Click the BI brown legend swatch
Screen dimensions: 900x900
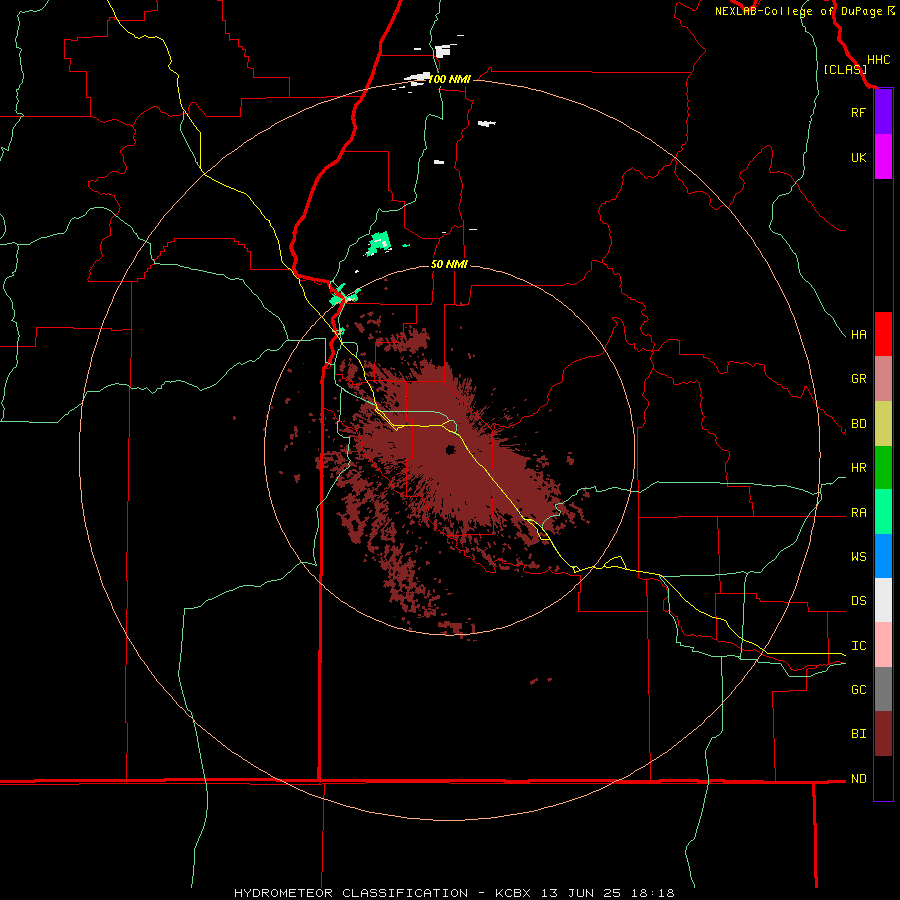click(x=883, y=734)
